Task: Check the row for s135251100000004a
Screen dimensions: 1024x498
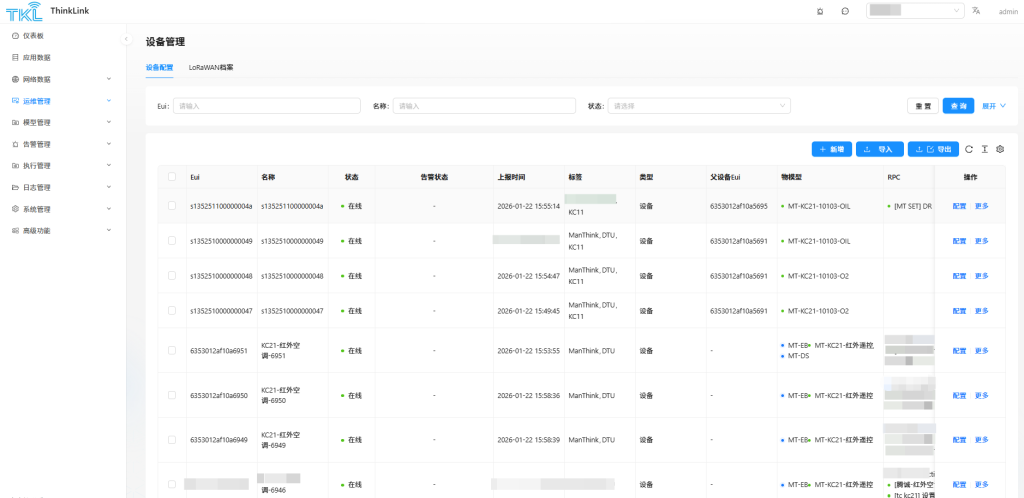Action: point(172,206)
